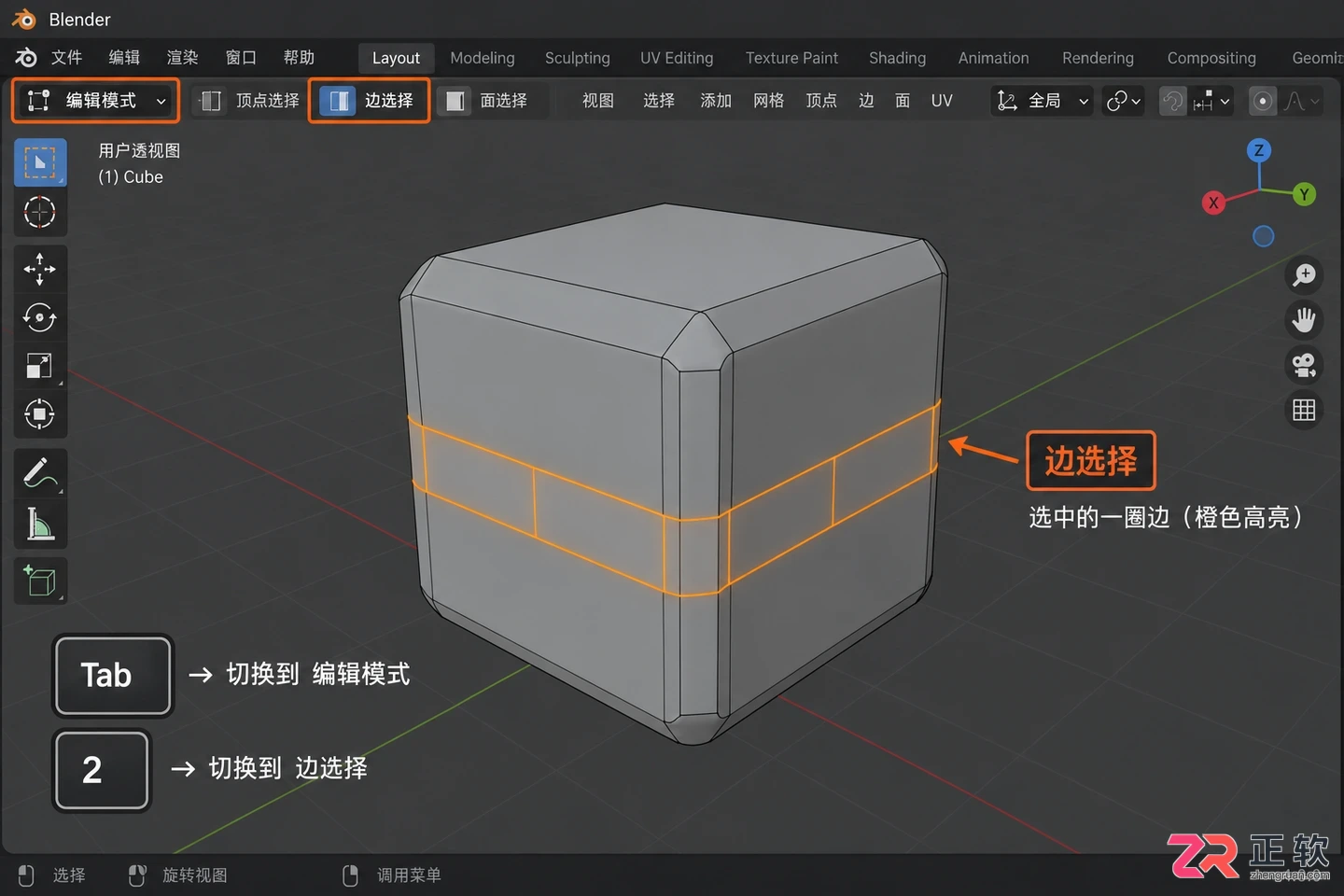Switch to the Texture Paint workspace tab
1344x896 pixels.
[x=791, y=58]
